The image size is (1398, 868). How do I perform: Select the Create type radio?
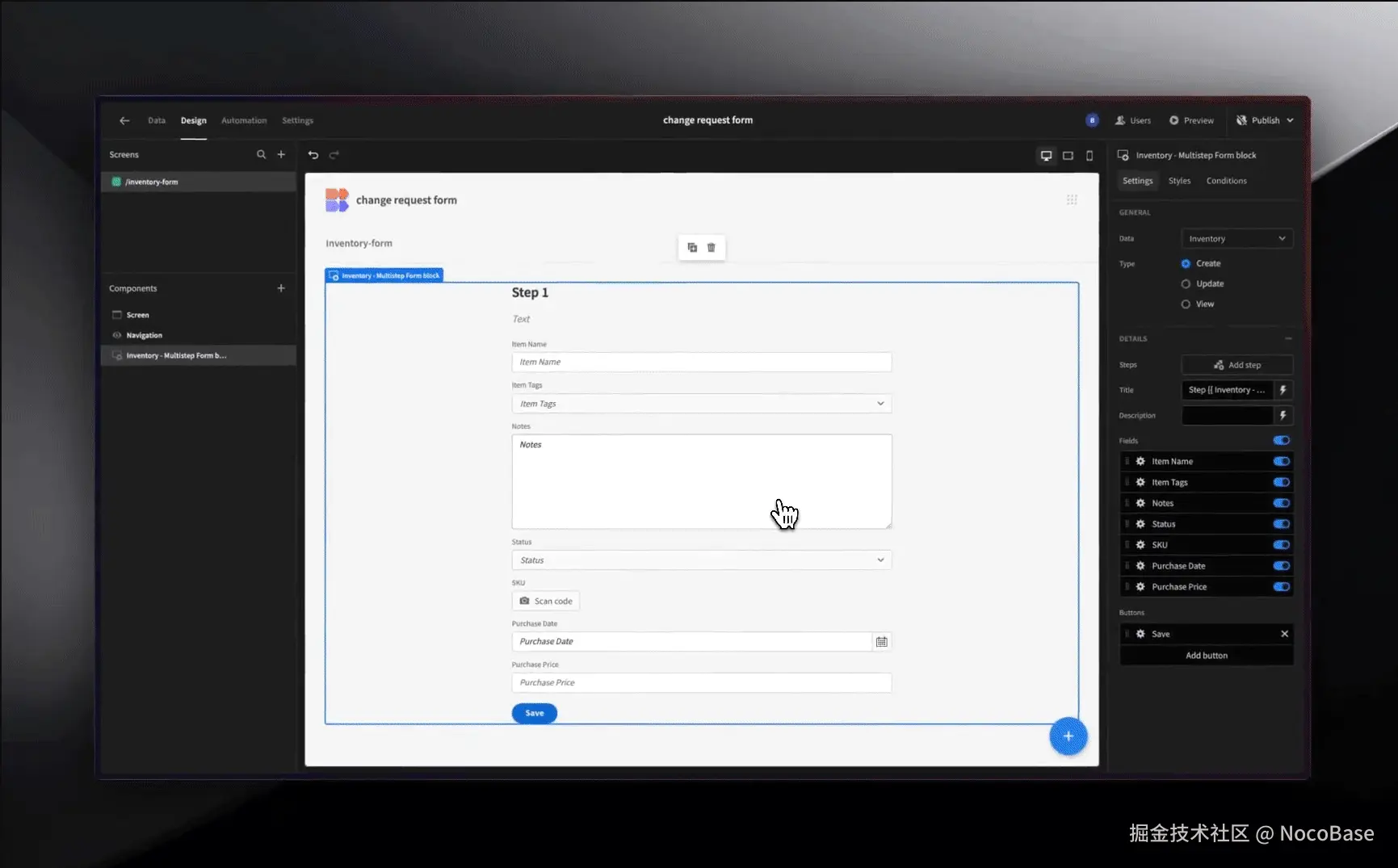pyautogui.click(x=1186, y=264)
